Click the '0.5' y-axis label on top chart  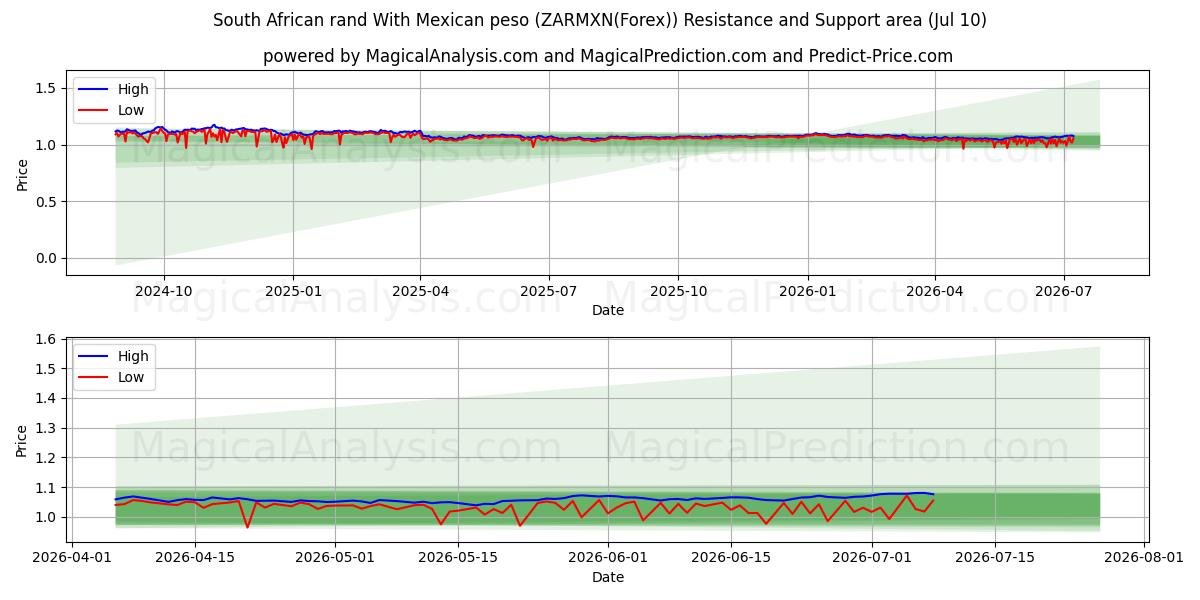(48, 202)
